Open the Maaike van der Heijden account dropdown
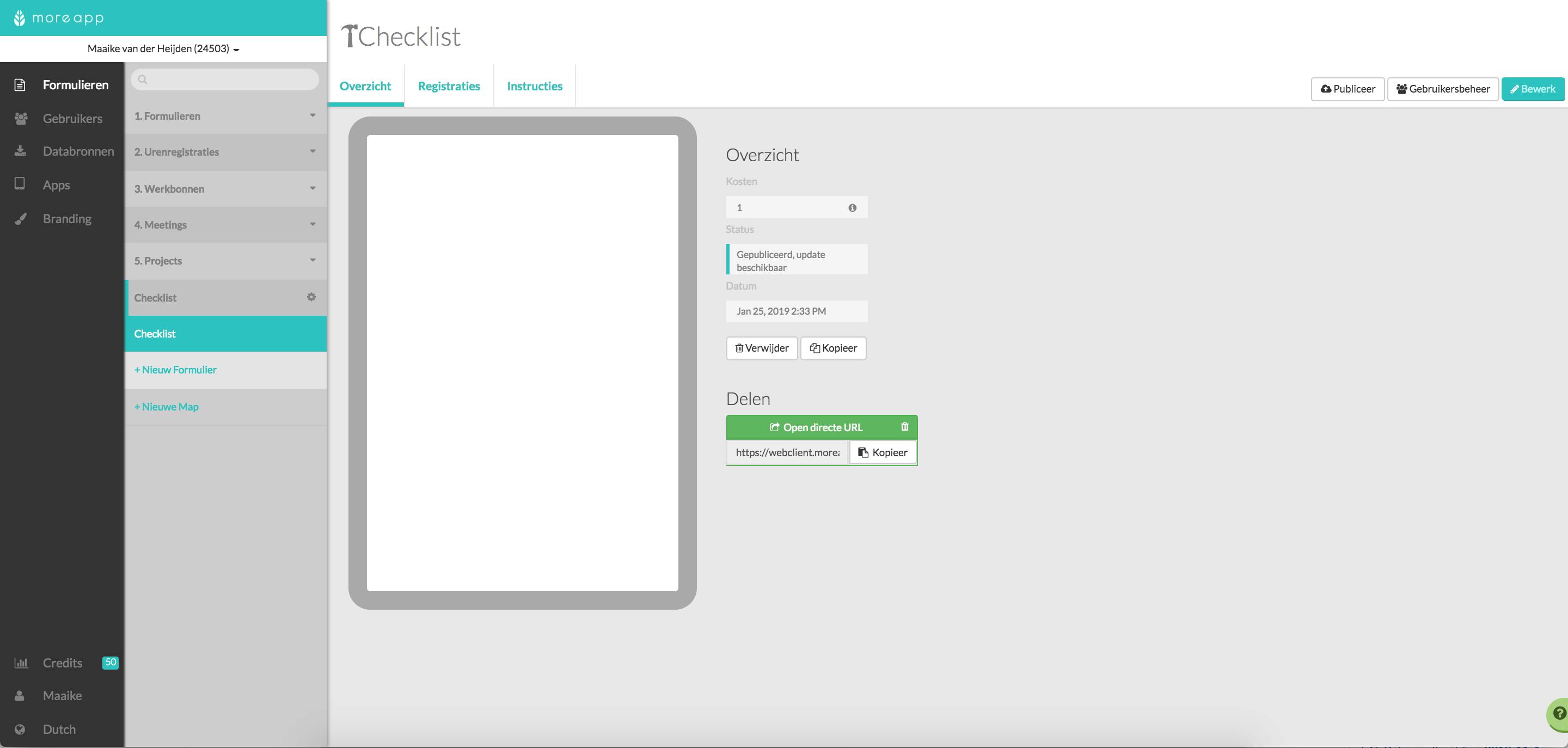Viewport: 1568px width, 748px height. pyautogui.click(x=163, y=48)
